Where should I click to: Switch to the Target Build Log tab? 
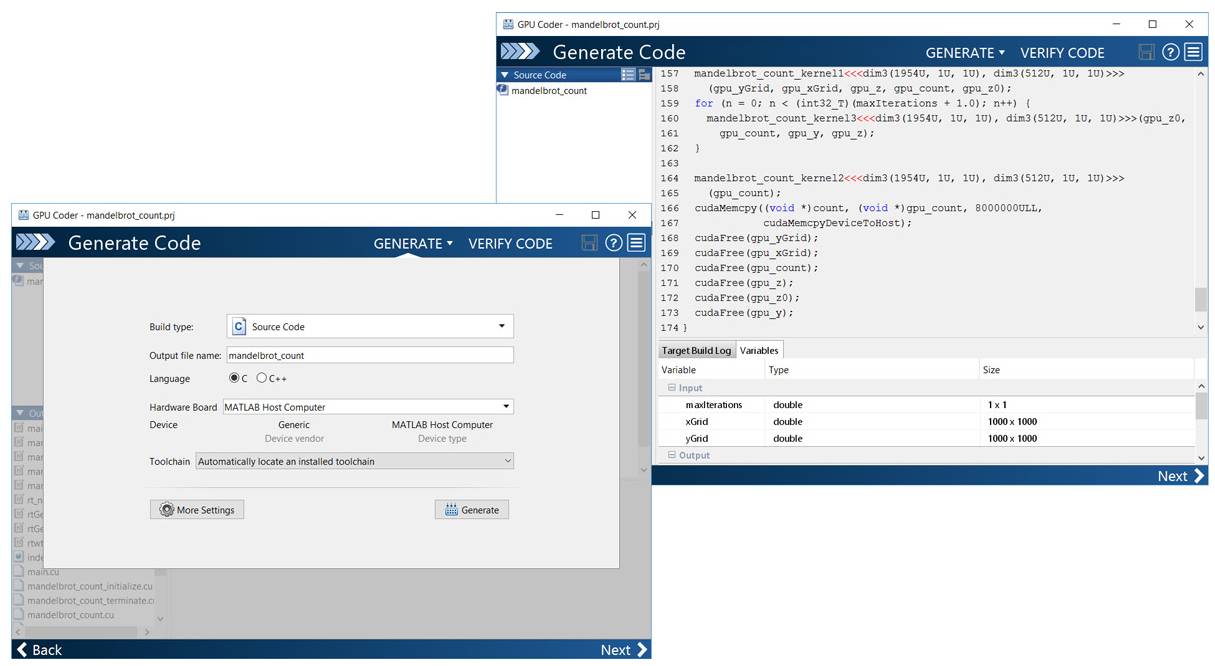pyautogui.click(x=696, y=351)
